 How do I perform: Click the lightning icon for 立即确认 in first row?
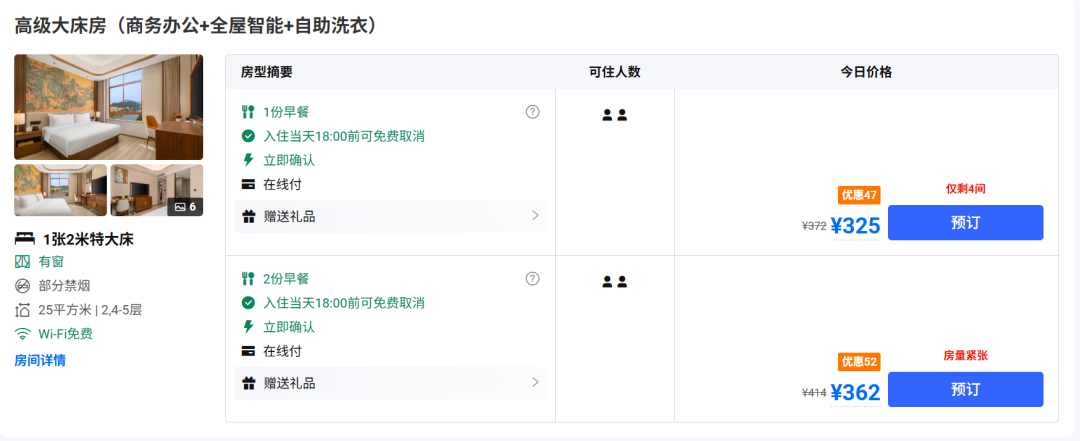click(x=248, y=160)
